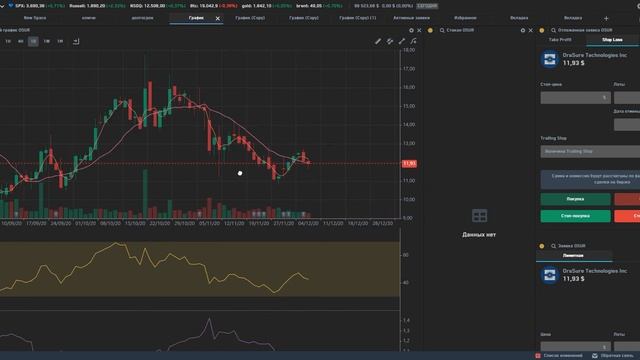Open chart widget settings gear
Screen dimensions: 640x360
[411, 30]
